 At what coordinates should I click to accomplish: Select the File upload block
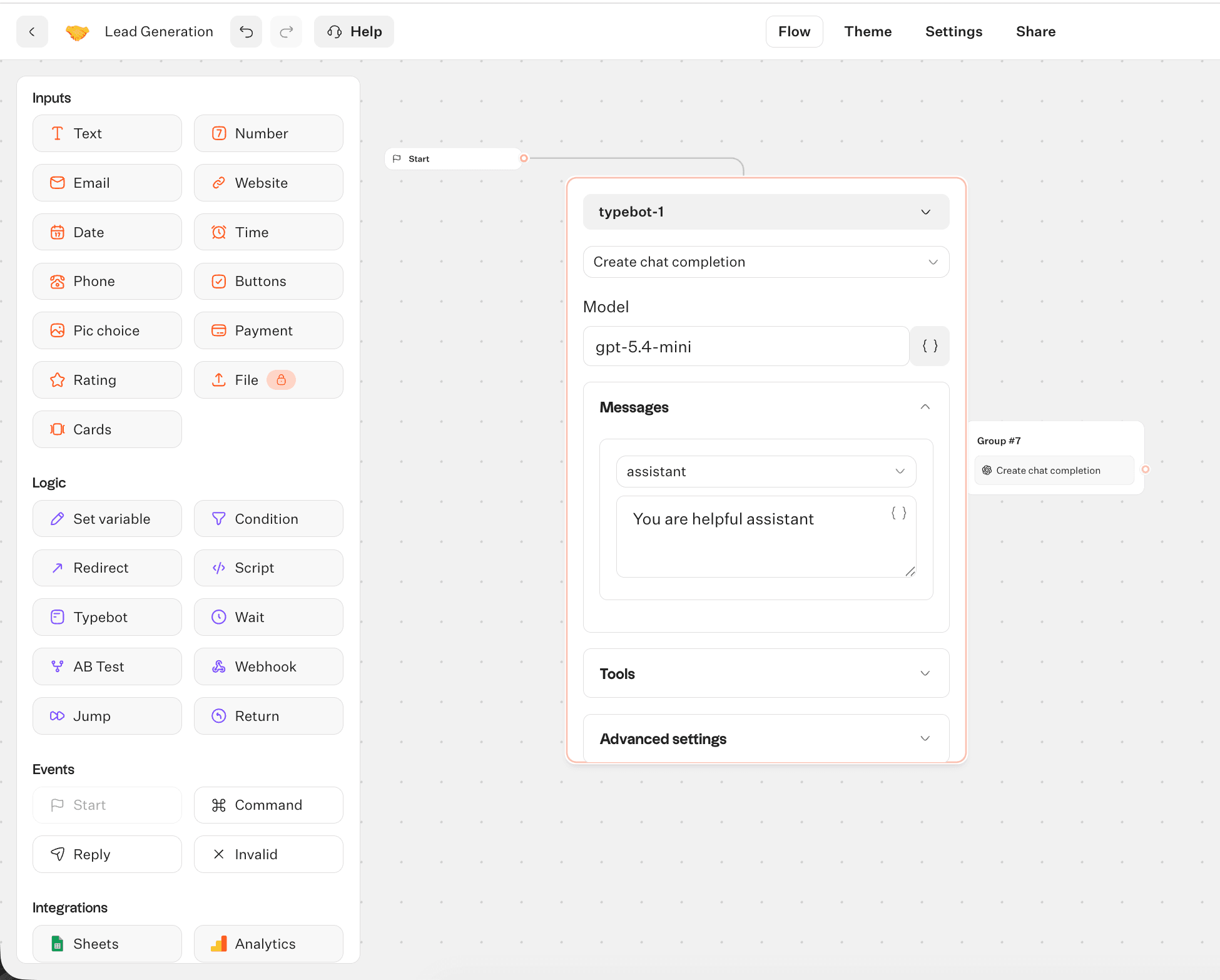pyautogui.click(x=268, y=380)
